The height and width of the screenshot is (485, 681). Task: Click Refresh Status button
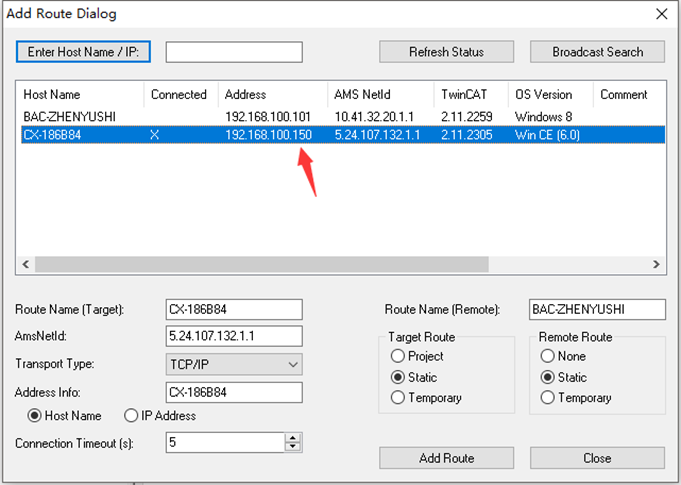(446, 52)
